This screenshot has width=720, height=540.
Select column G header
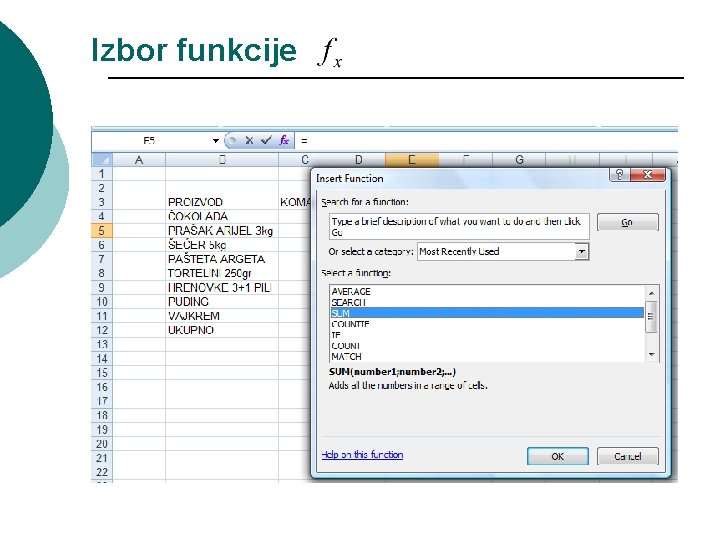[x=519, y=160]
